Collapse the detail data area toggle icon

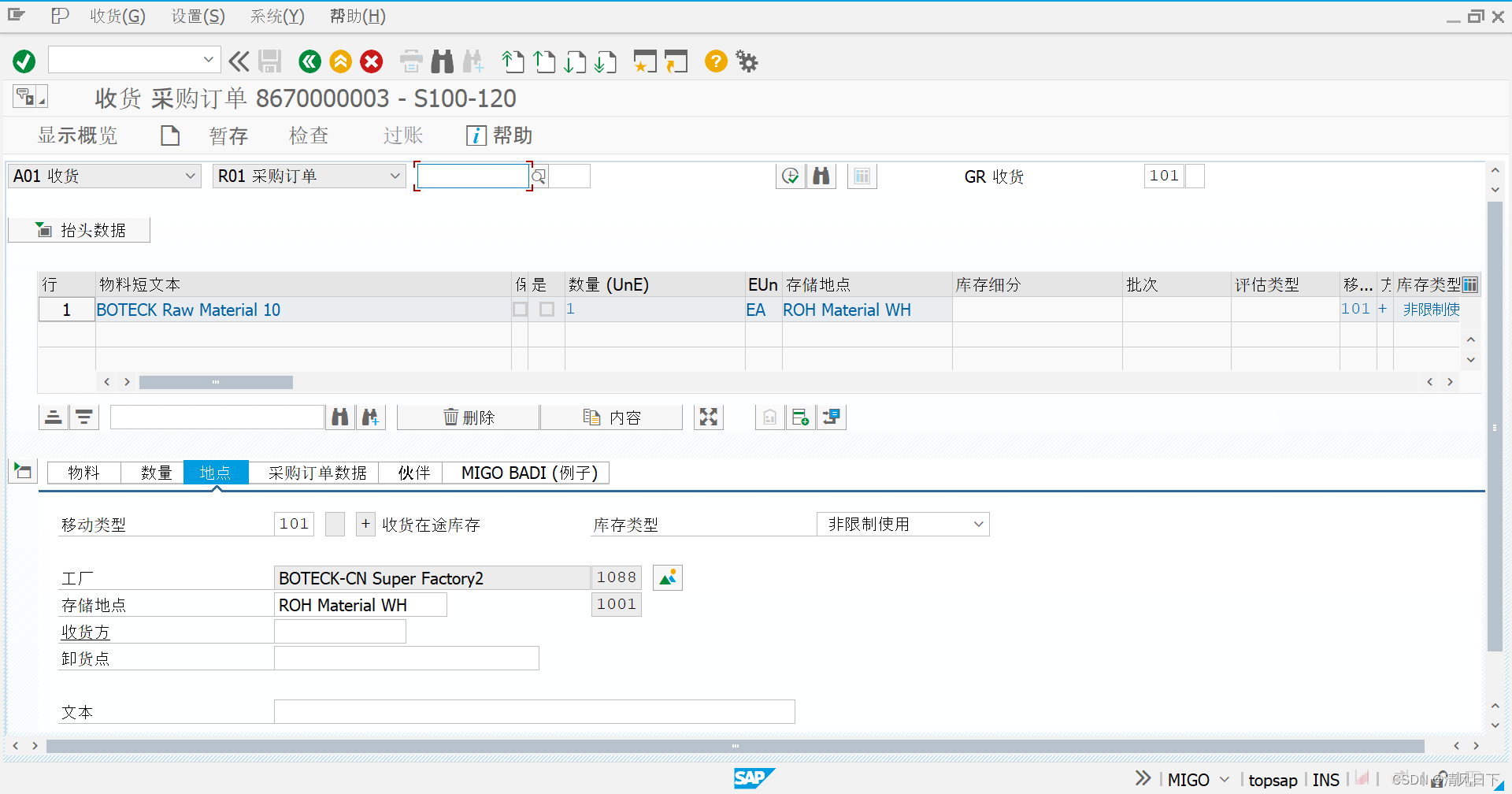point(23,472)
